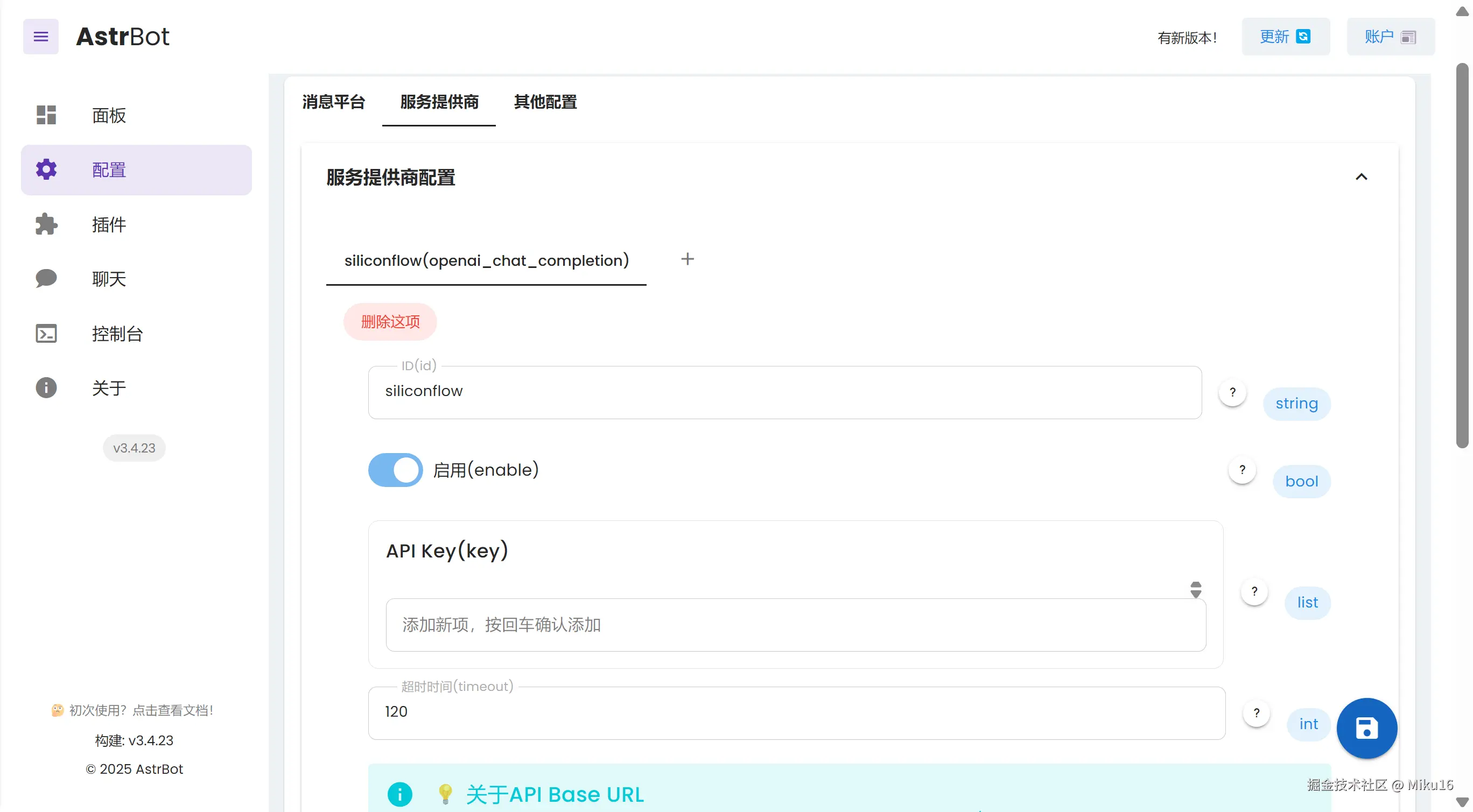Click the 更新 update button
The height and width of the screenshot is (812, 1473).
pos(1285,37)
